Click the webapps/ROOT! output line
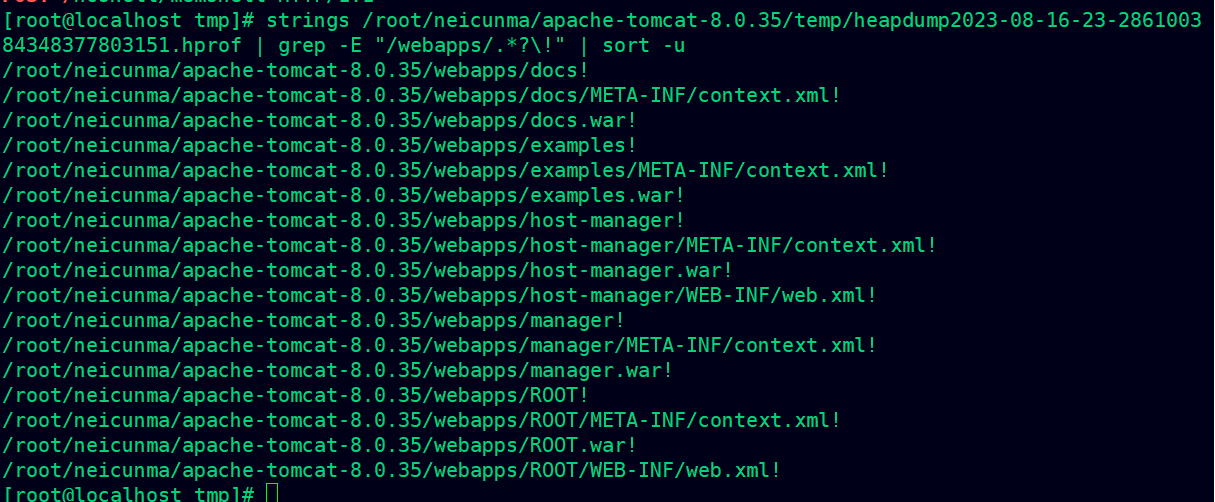This screenshot has width=1215, height=502. coord(295,395)
